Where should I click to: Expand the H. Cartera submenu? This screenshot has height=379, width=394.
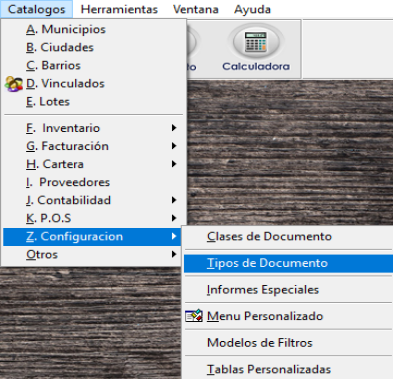click(93, 164)
